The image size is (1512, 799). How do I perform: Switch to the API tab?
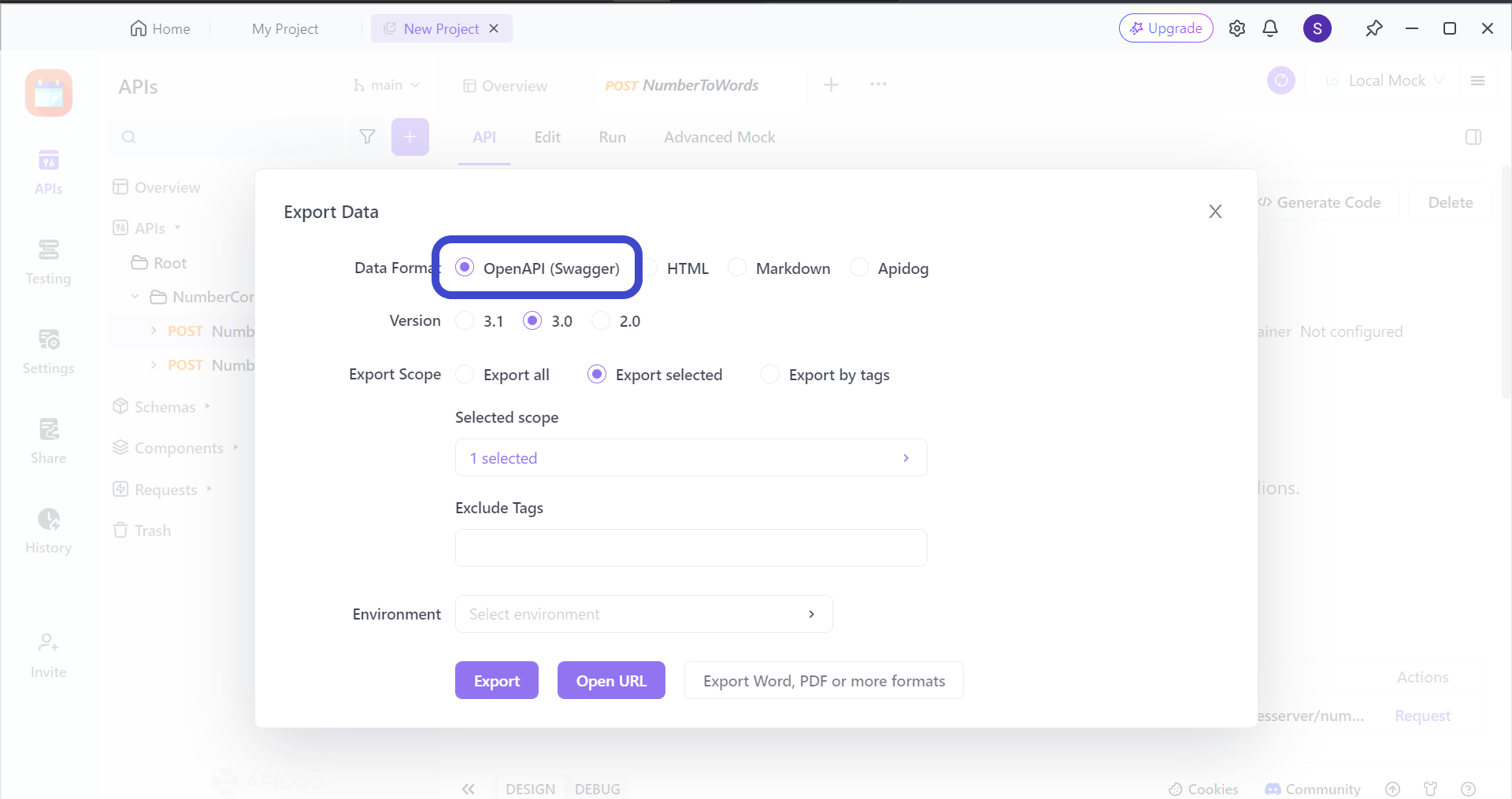tap(484, 137)
